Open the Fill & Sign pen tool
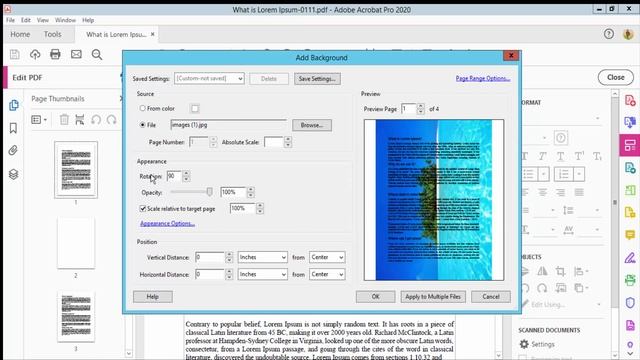The width and height of the screenshot is (640, 360). (x=630, y=258)
